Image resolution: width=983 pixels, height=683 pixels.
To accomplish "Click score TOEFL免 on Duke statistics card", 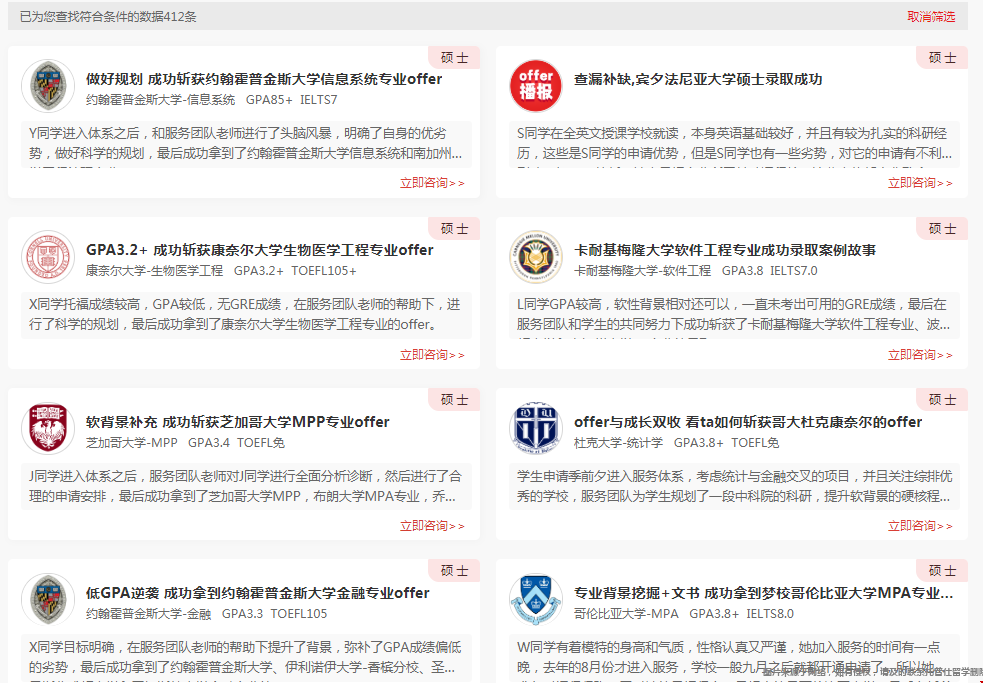I will point(755,443).
